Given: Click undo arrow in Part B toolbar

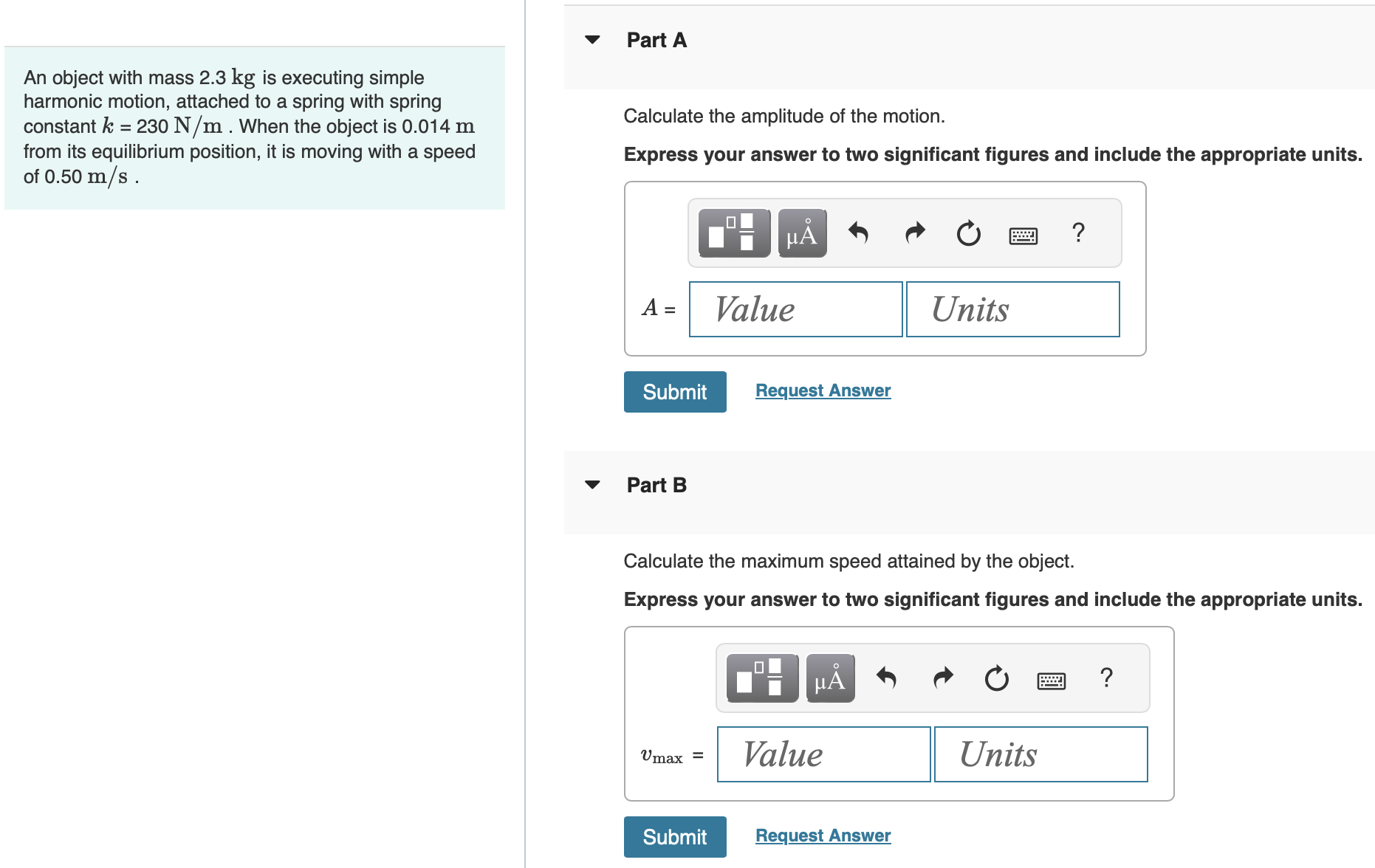Looking at the screenshot, I should click(x=886, y=678).
